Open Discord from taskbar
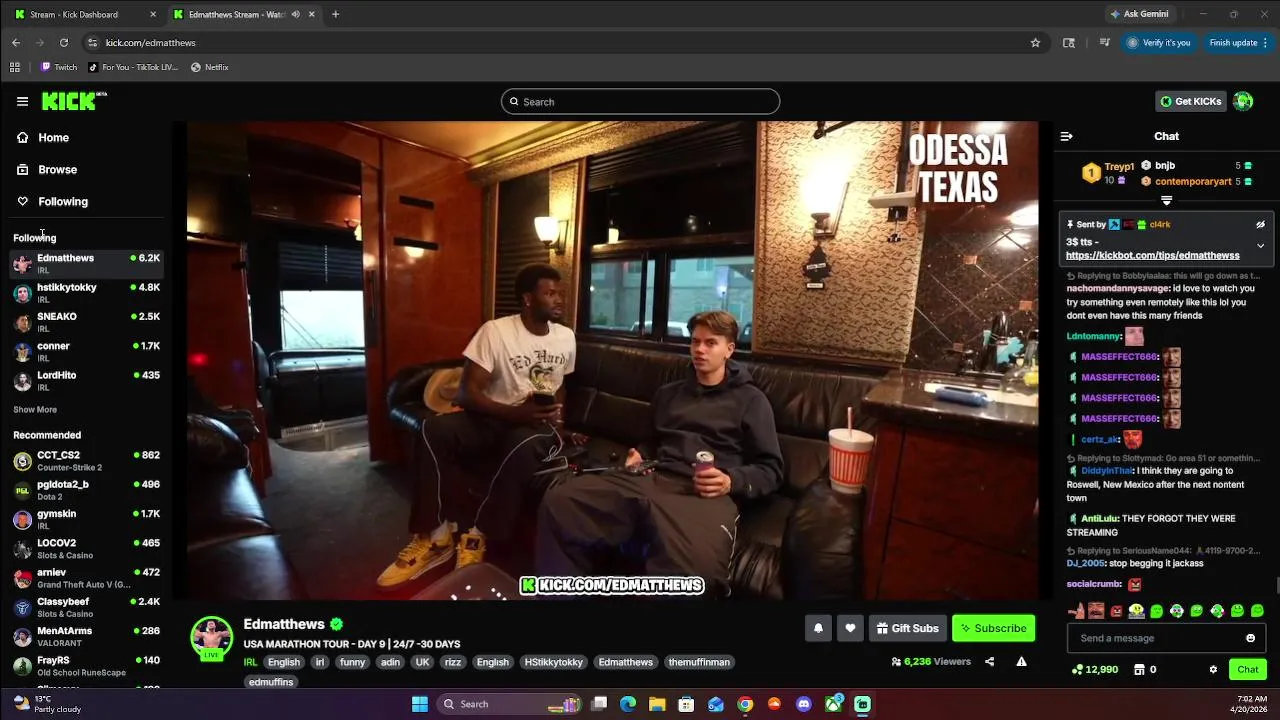Image resolution: width=1280 pixels, height=720 pixels. point(804,704)
